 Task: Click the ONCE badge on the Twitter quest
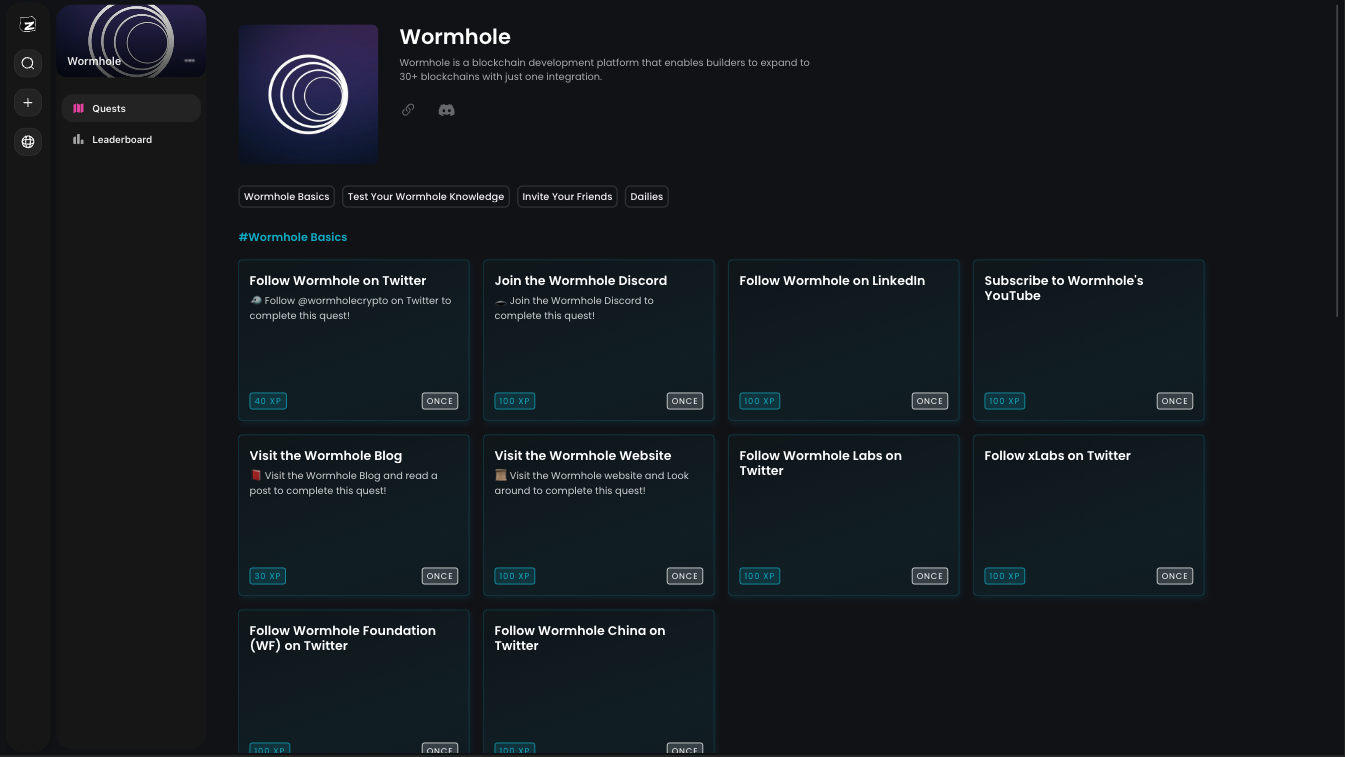[439, 400]
